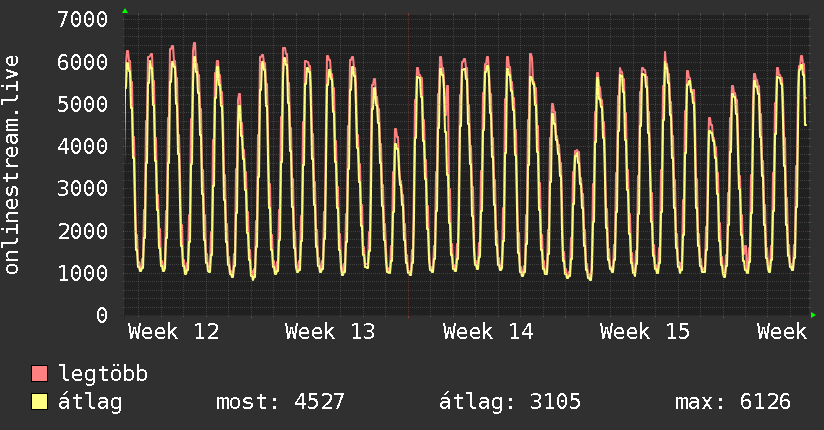This screenshot has width=824, height=430.
Task: Click the 4000 y-axis label
Action: (x=83, y=146)
